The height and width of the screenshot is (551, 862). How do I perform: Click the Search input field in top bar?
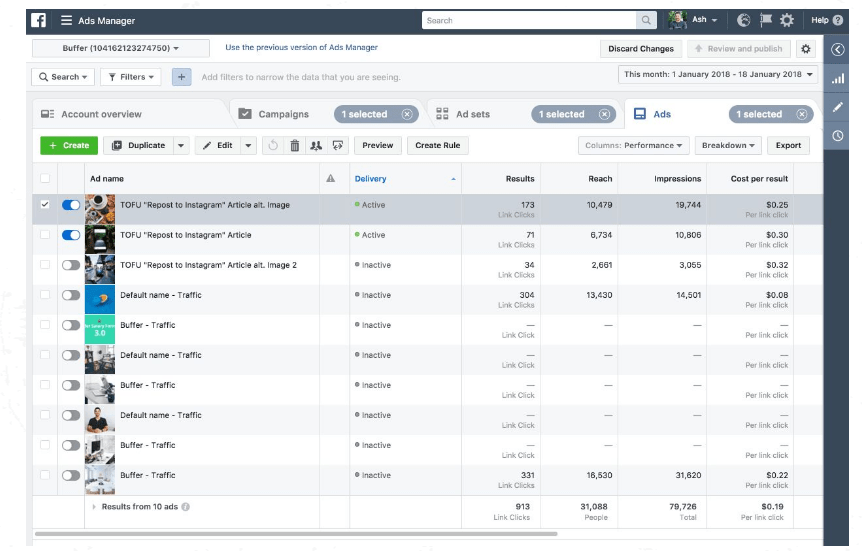530,20
